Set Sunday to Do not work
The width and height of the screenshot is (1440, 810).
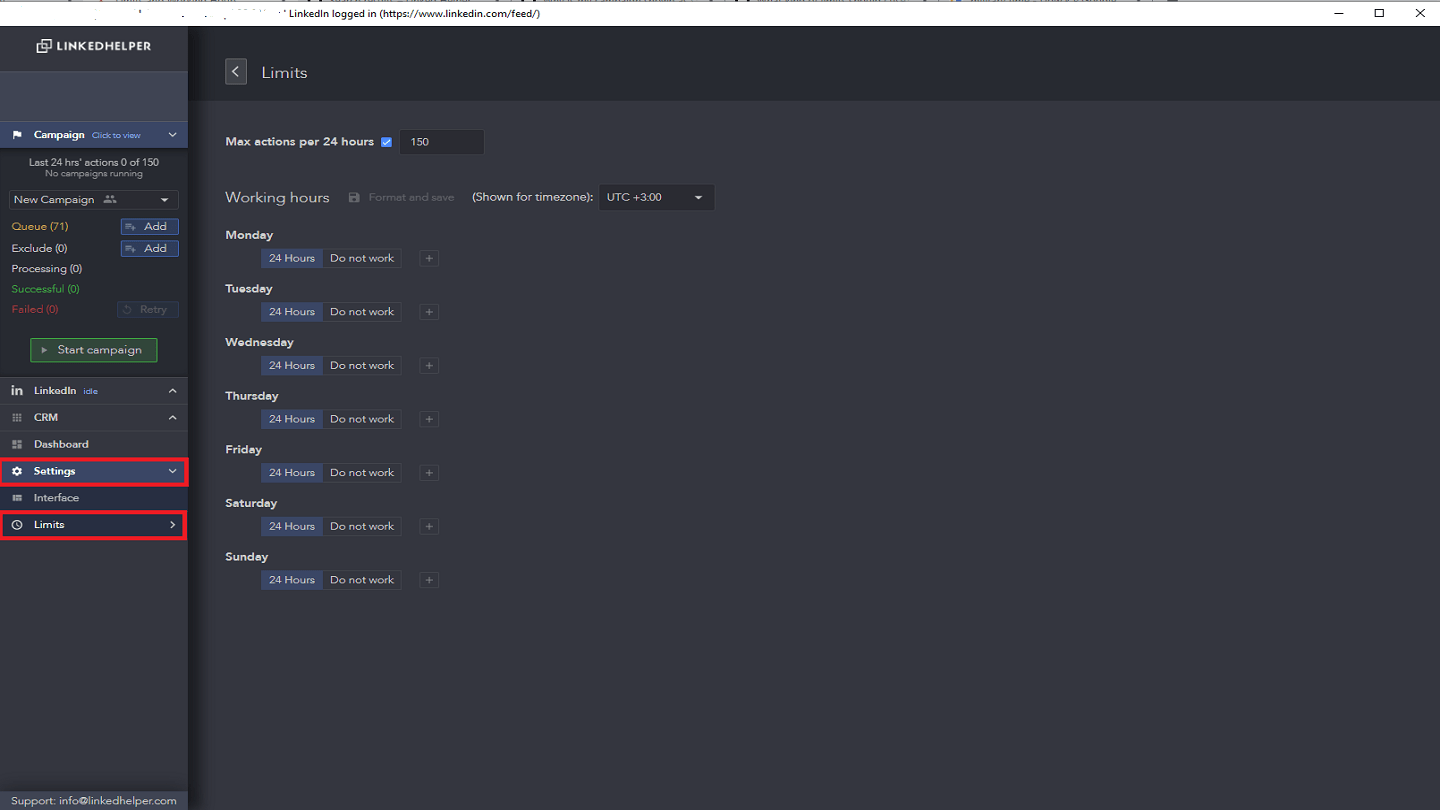coord(362,580)
